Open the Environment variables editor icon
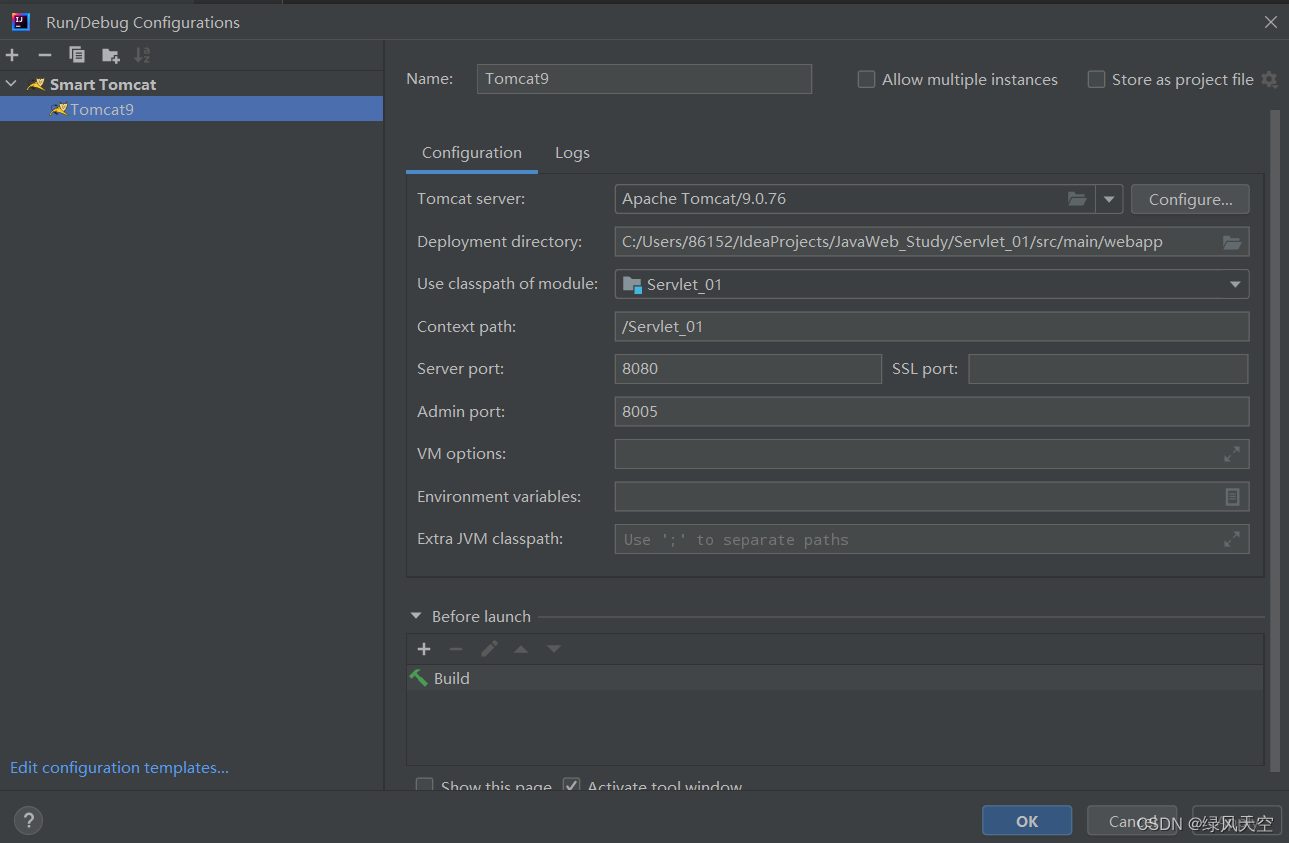Screen dimensions: 1289x843 [1232, 497]
